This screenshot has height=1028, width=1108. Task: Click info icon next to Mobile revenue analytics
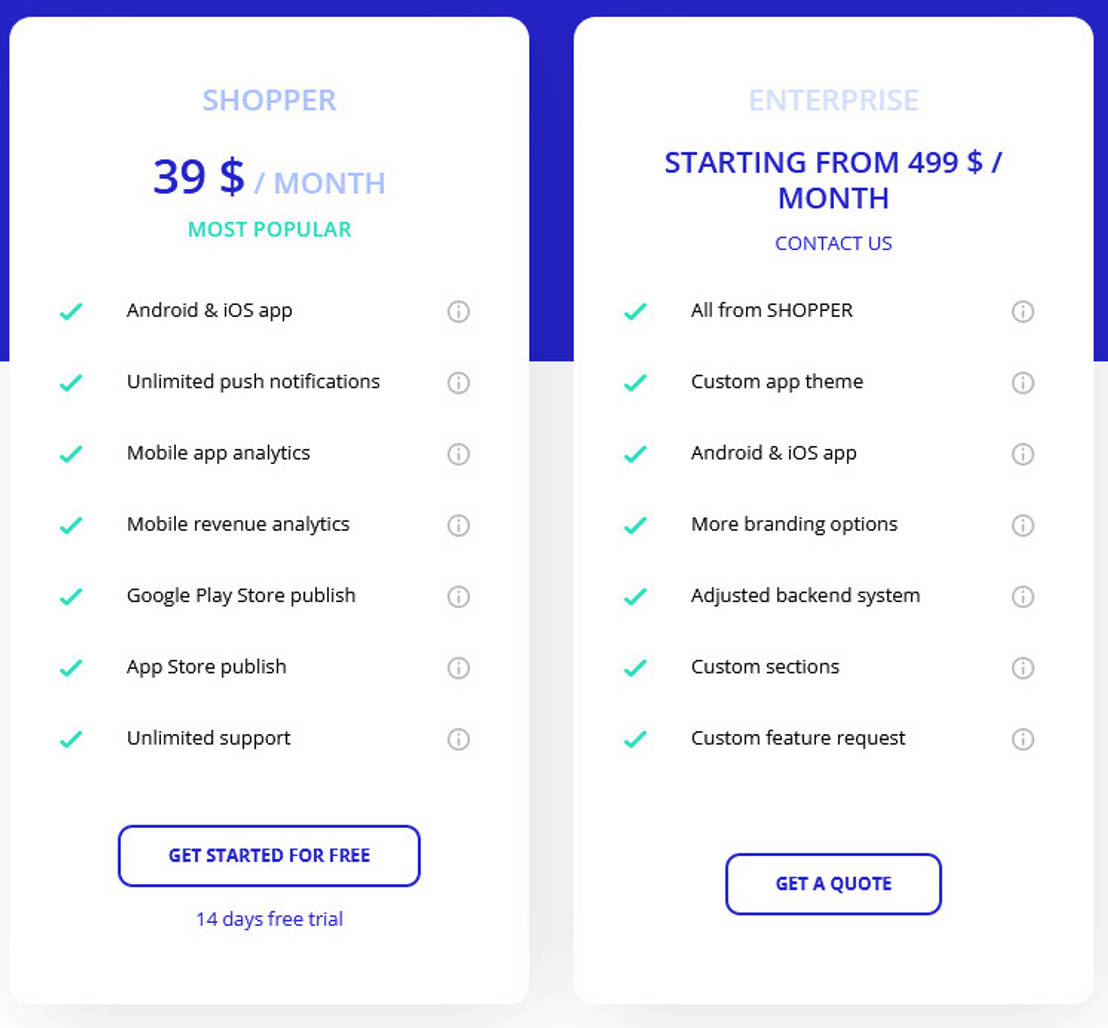point(459,526)
